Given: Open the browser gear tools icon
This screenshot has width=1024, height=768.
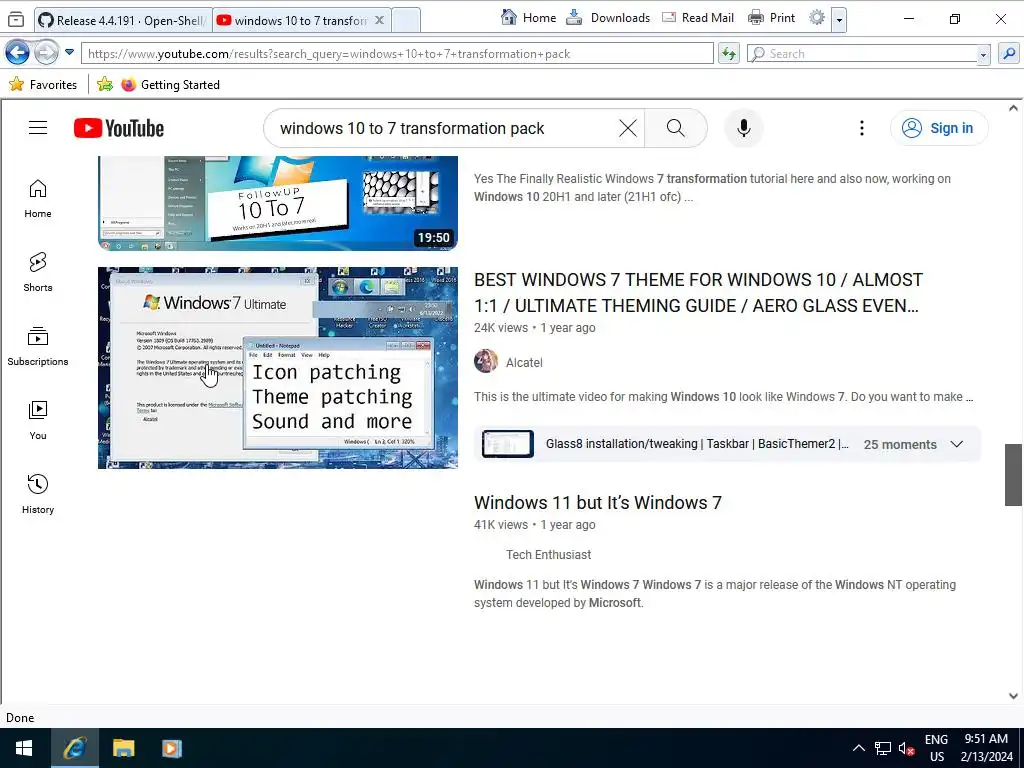Looking at the screenshot, I should point(817,18).
